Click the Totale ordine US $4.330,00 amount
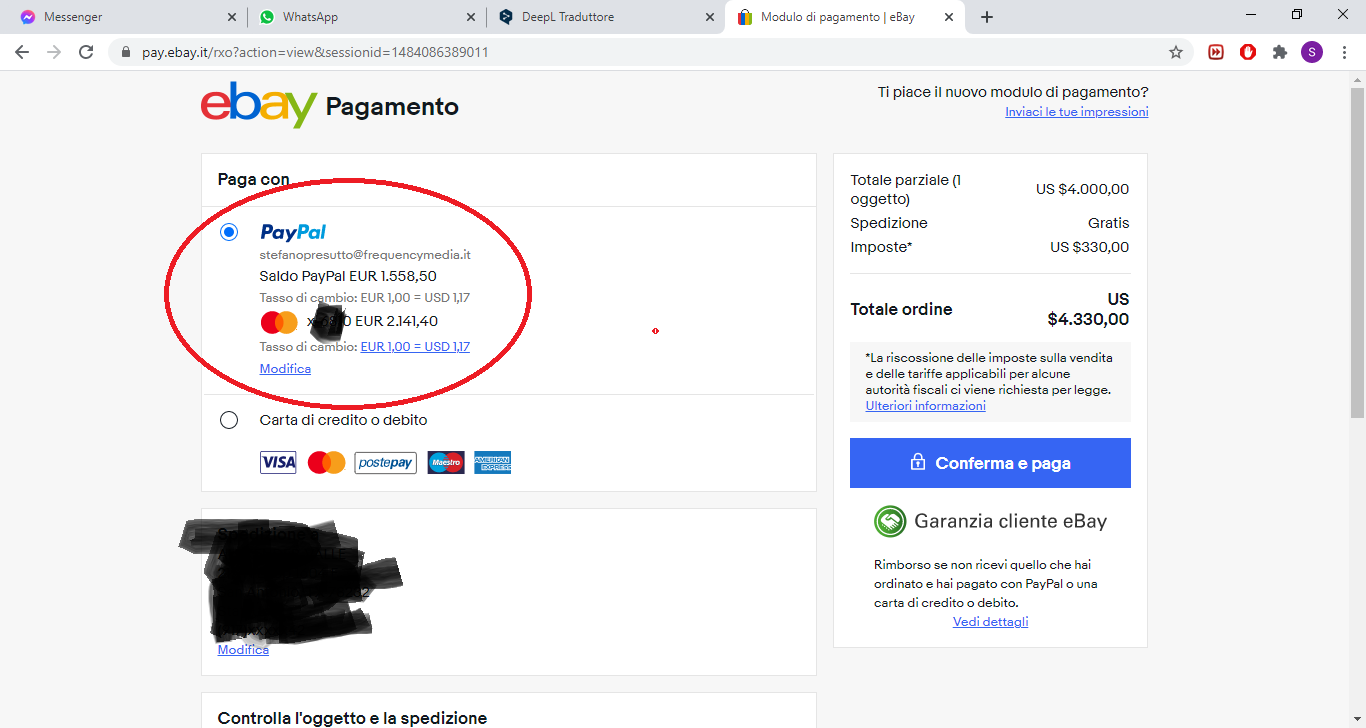 [x=1088, y=310]
